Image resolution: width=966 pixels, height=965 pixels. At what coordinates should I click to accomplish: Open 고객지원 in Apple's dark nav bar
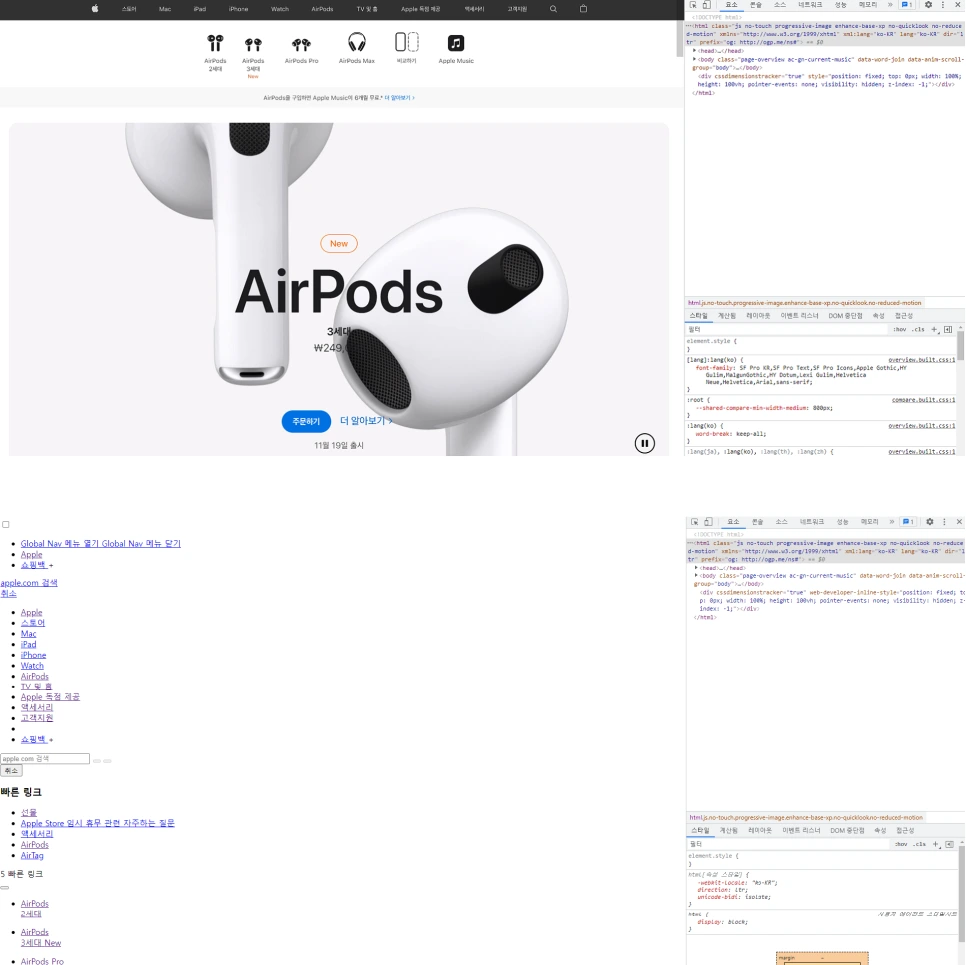[x=517, y=9]
